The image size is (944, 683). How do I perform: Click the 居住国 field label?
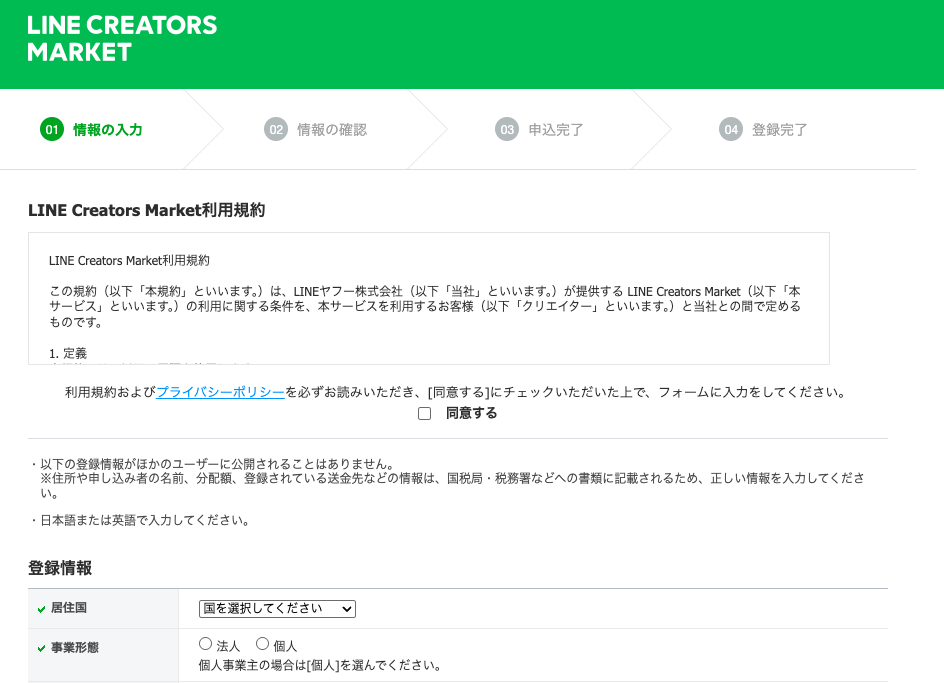pyautogui.click(x=69, y=608)
